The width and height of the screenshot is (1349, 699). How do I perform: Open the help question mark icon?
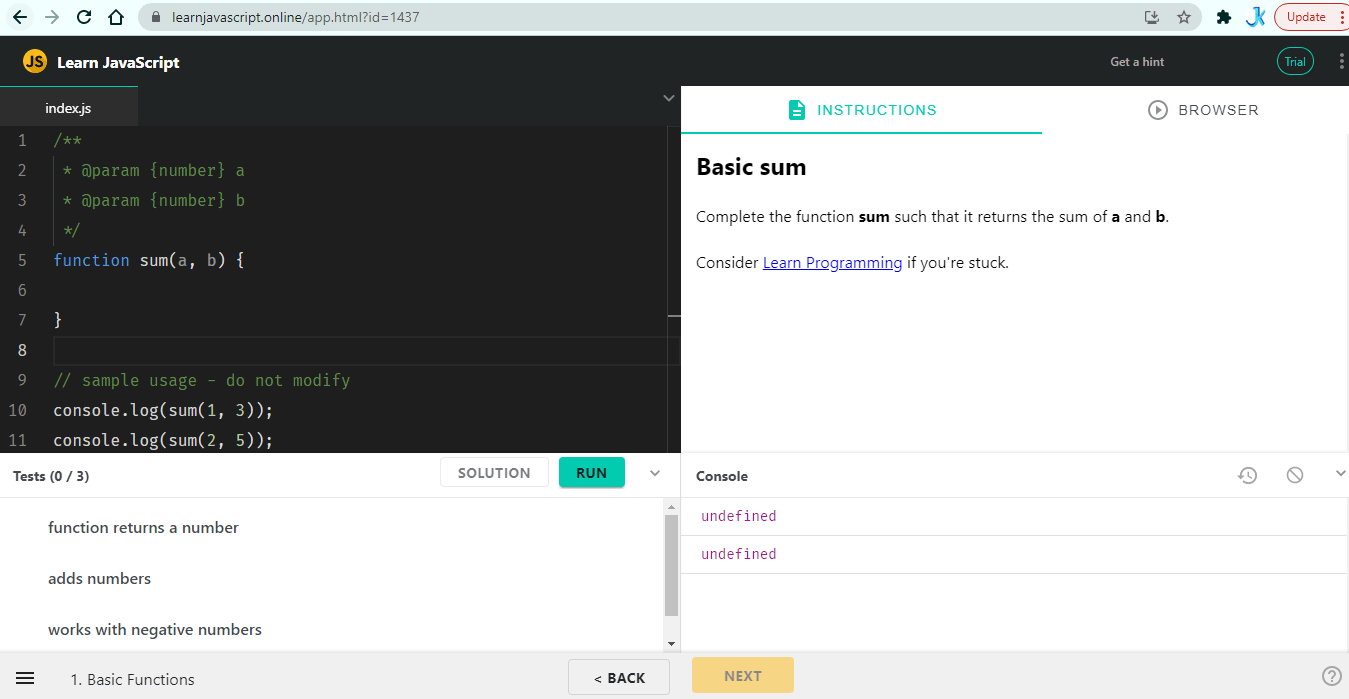click(1330, 677)
